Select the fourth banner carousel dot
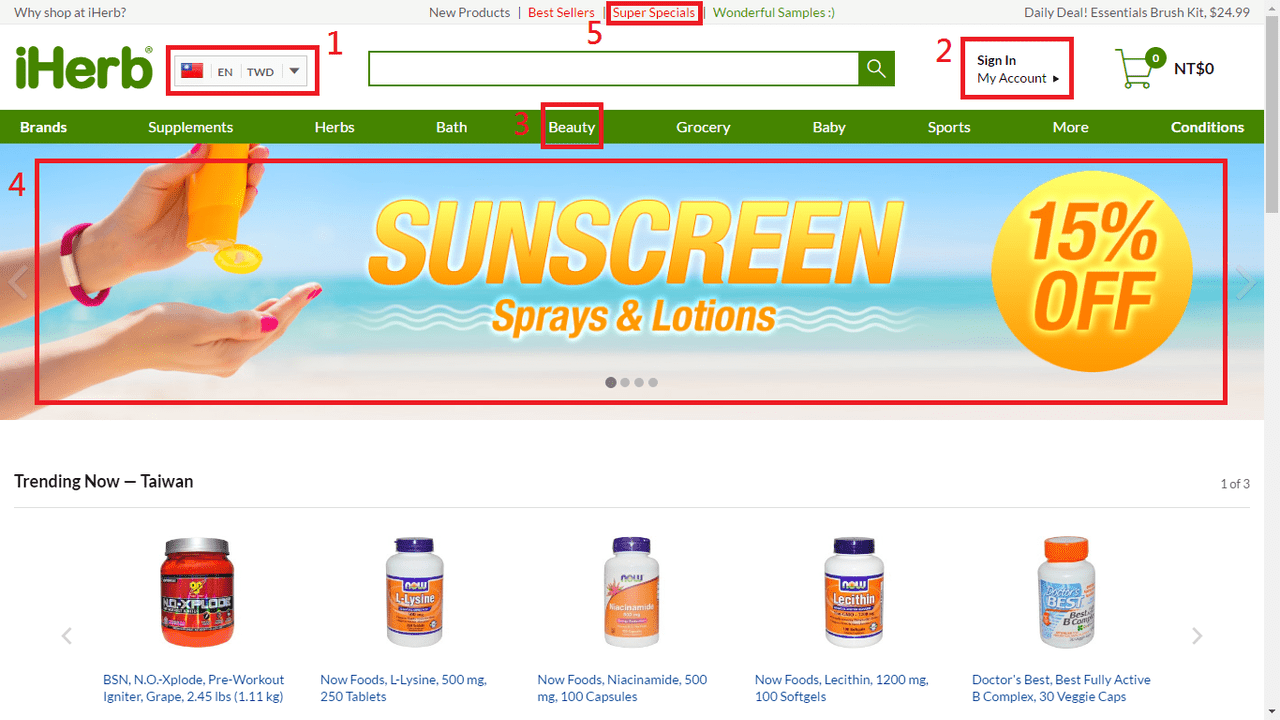The height and width of the screenshot is (720, 1280). coord(653,382)
